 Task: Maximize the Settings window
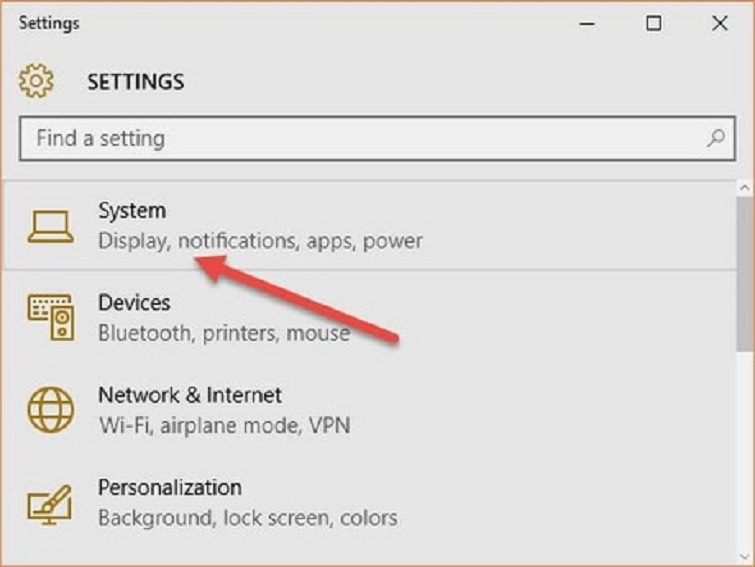pos(653,23)
